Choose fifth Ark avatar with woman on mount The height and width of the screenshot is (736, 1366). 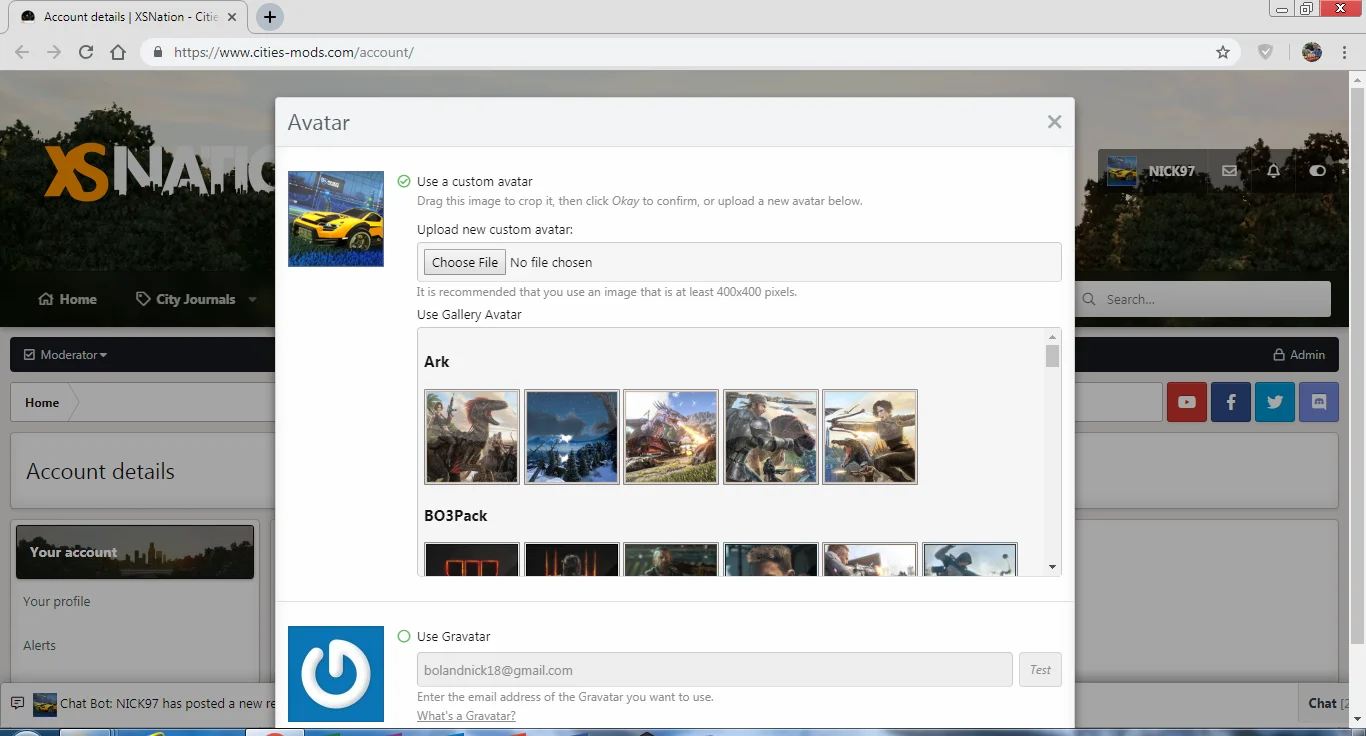(870, 437)
